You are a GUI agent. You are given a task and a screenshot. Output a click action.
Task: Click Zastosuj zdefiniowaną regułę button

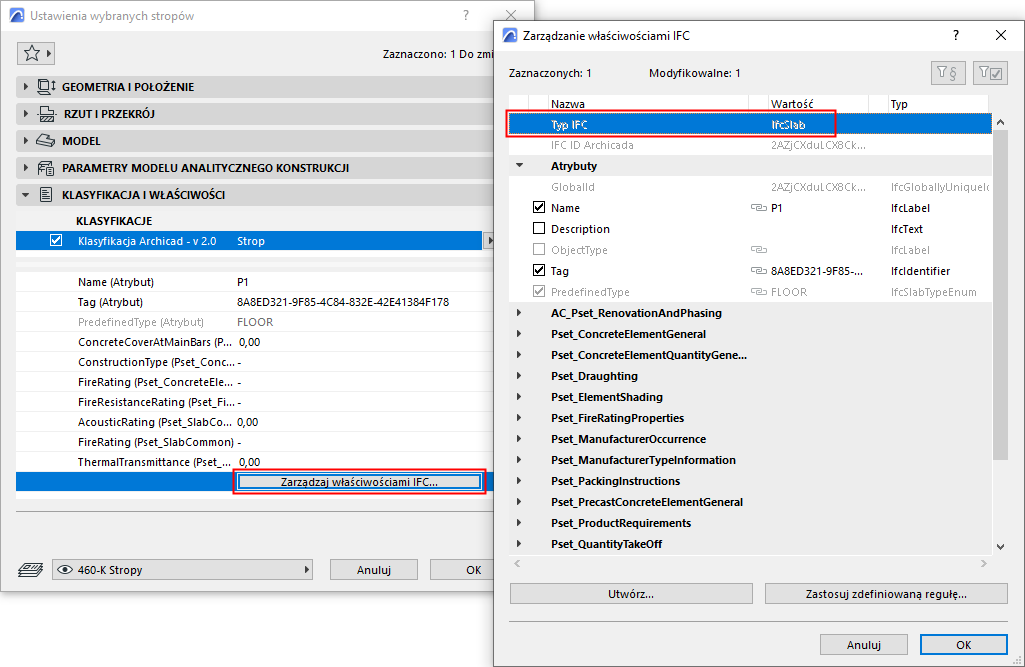click(886, 594)
